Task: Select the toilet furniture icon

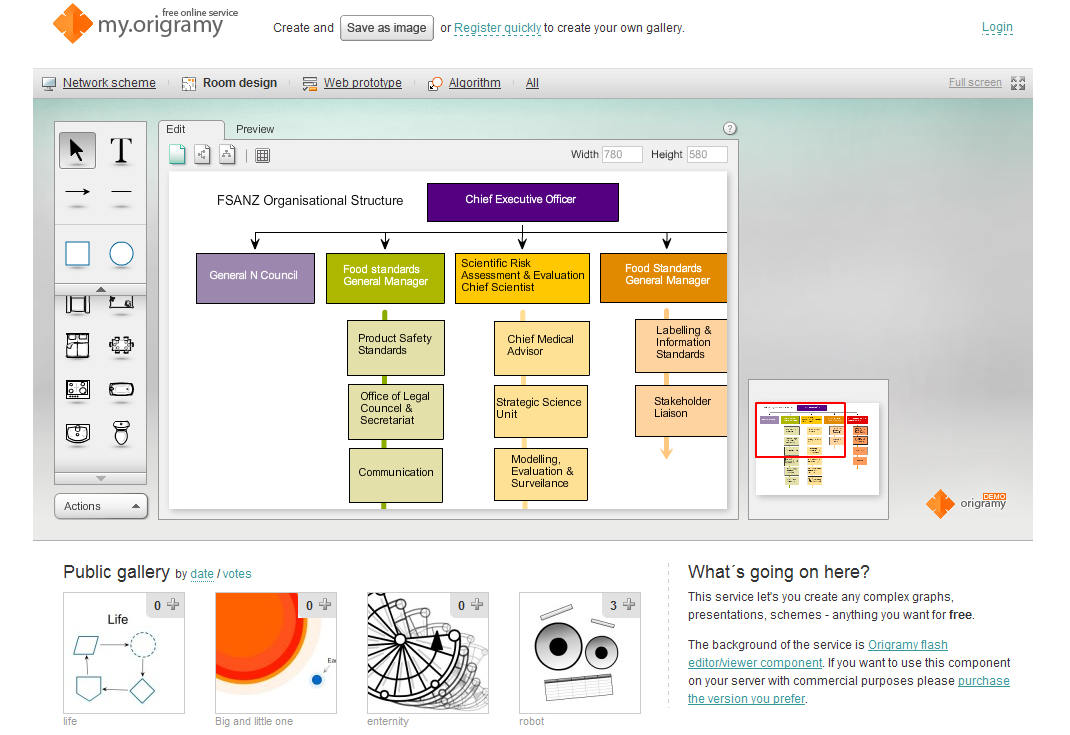Action: (121, 433)
